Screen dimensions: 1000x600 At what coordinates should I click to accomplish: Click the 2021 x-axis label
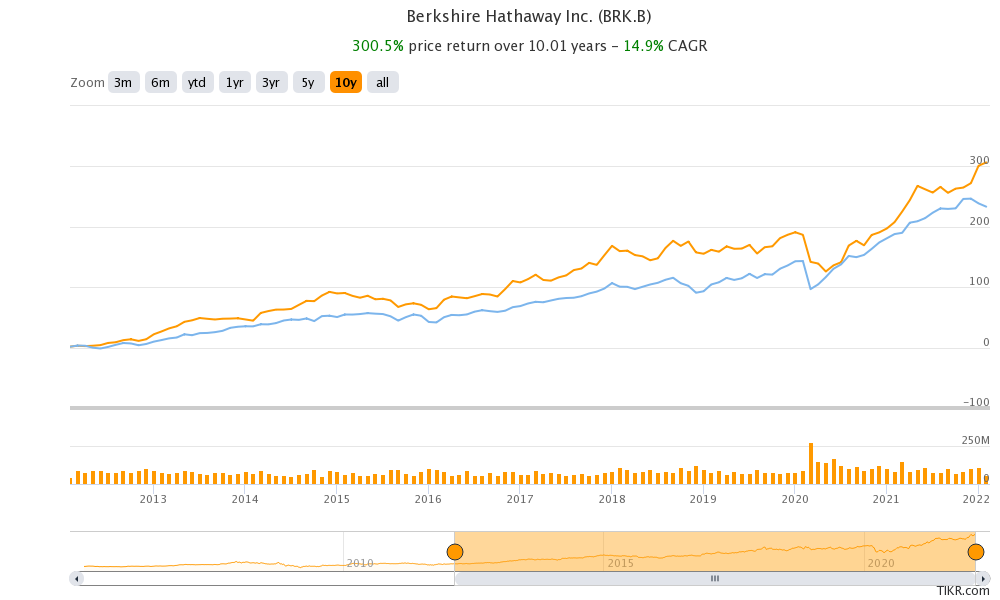(886, 499)
